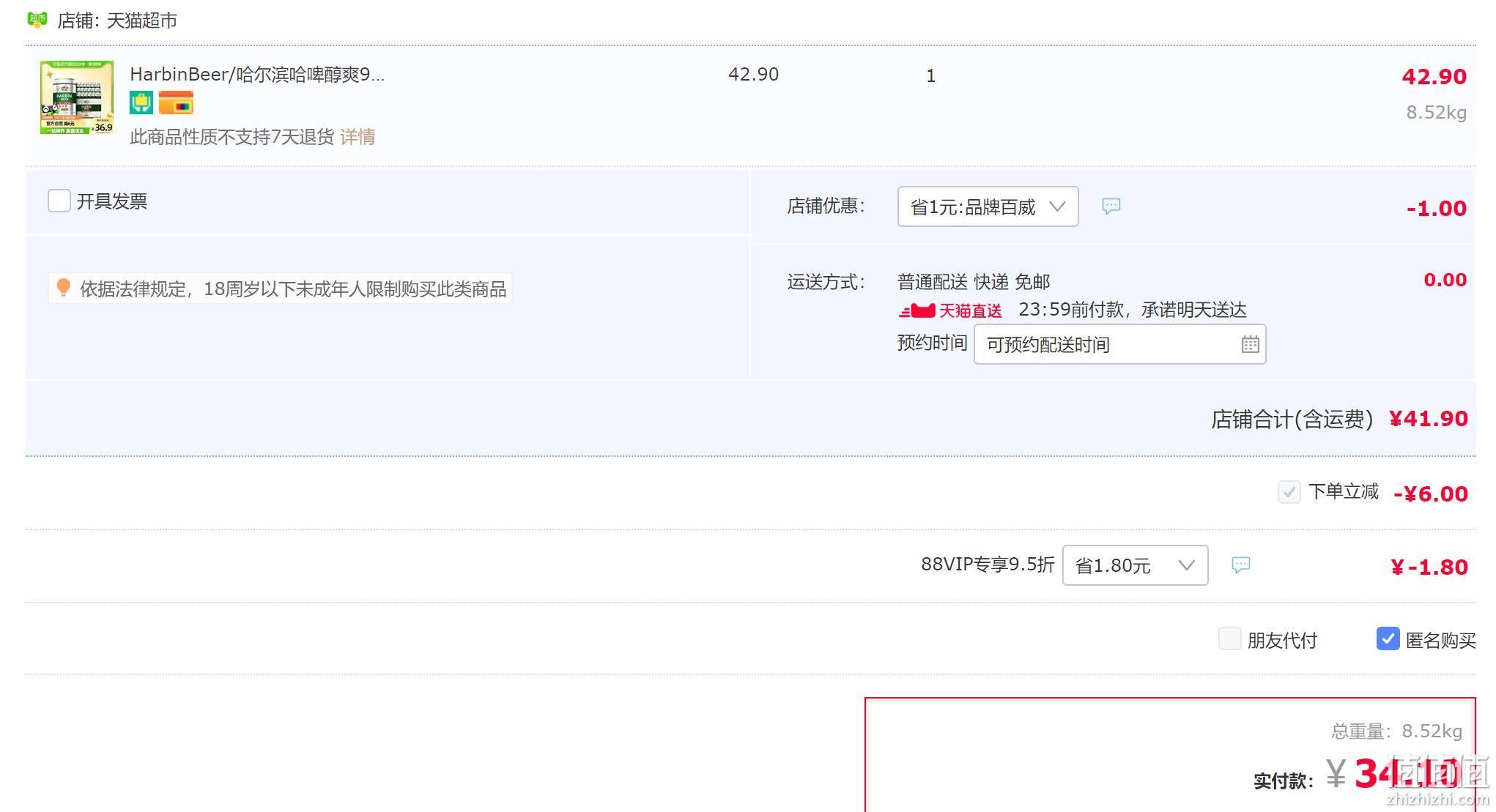Click the 店铺合计(含运费) label
Image resolution: width=1496 pixels, height=812 pixels.
click(x=1292, y=420)
